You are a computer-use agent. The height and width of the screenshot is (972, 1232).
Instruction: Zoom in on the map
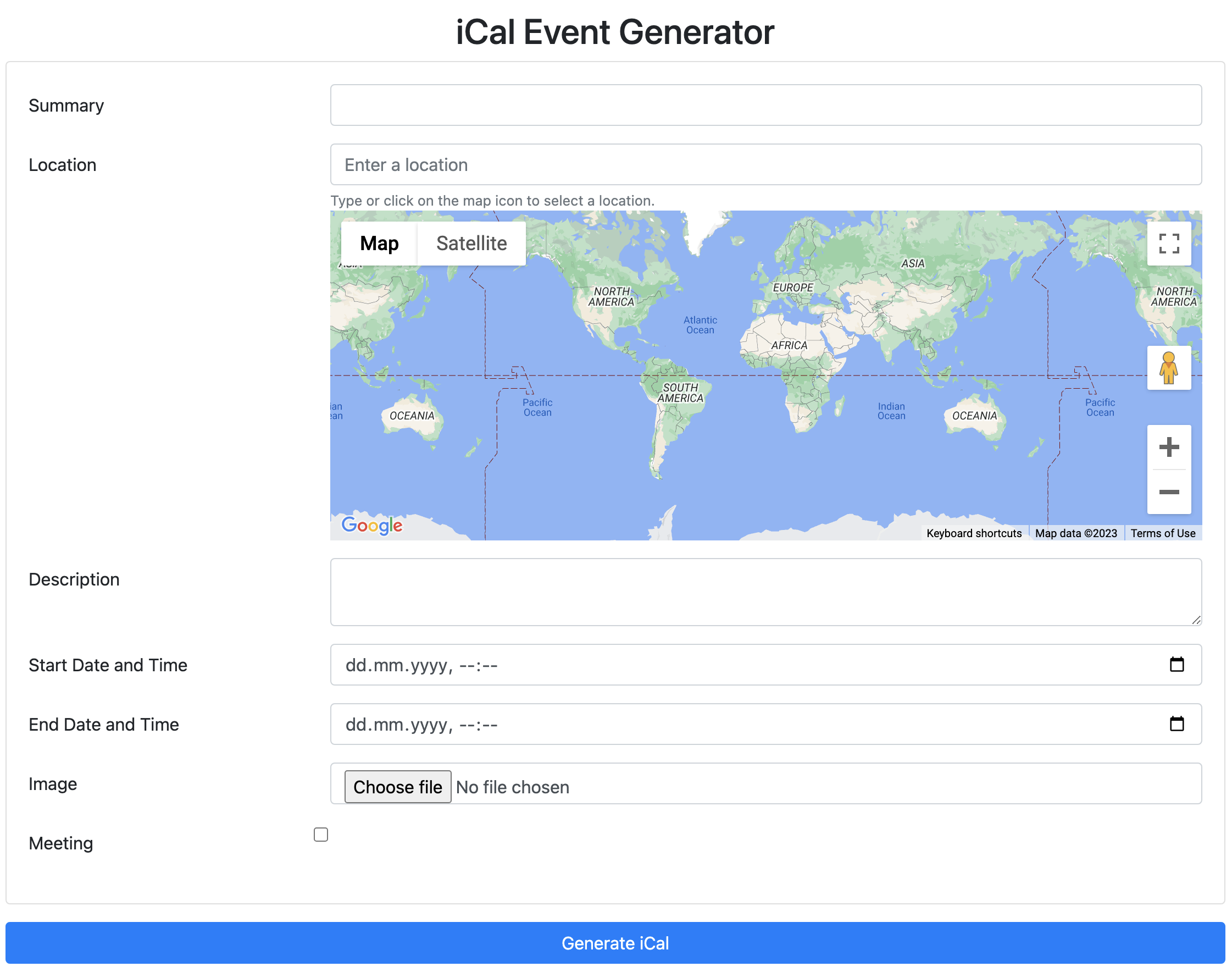(x=1169, y=448)
